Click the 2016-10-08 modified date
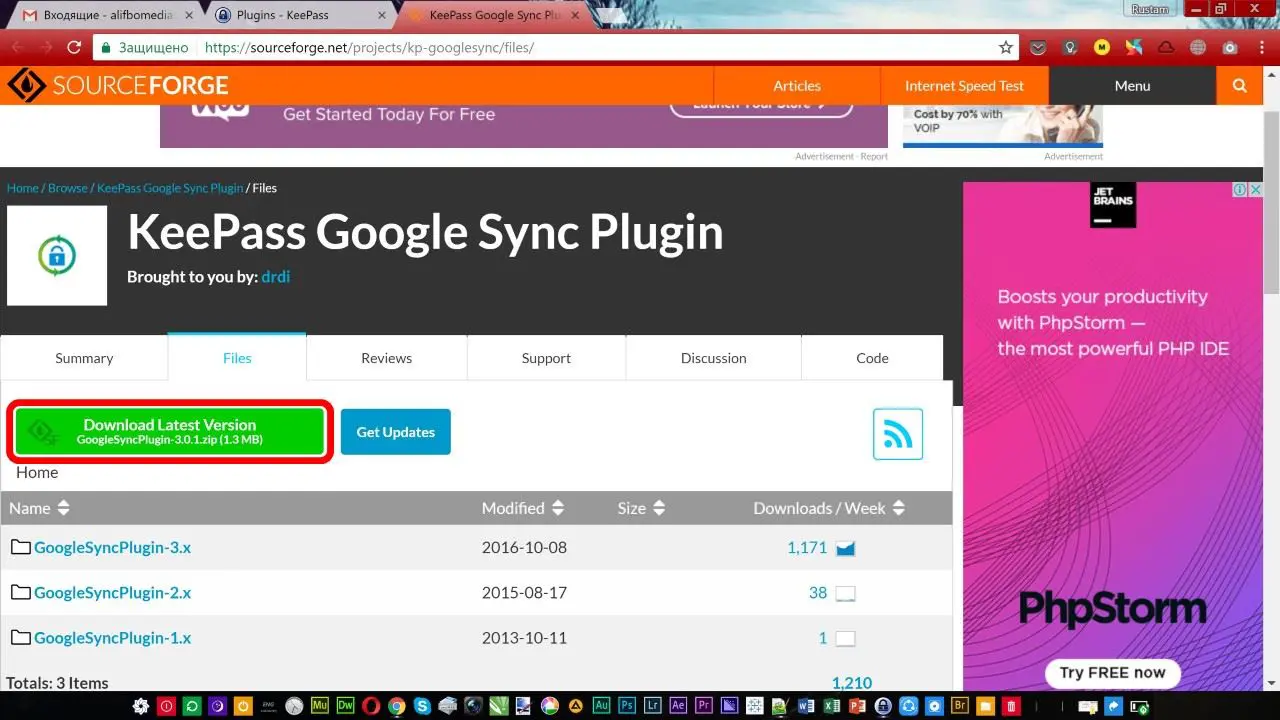Viewport: 1280px width, 720px height. [x=524, y=548]
